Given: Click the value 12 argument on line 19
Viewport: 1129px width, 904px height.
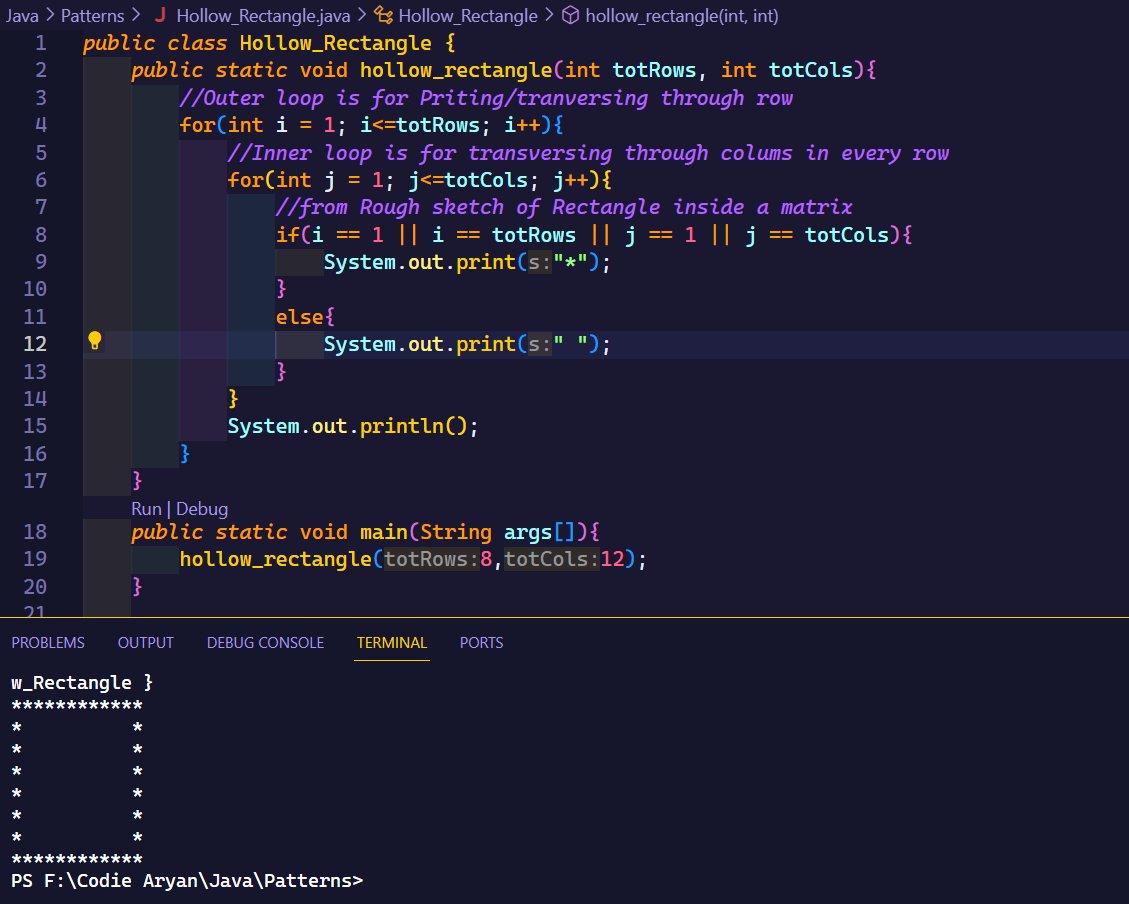Looking at the screenshot, I should coord(612,559).
